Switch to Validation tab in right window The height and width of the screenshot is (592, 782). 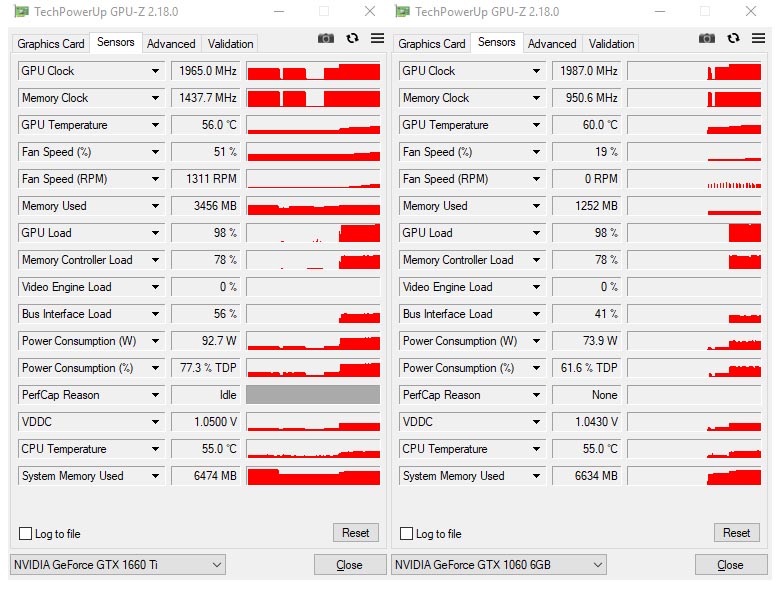pos(611,44)
